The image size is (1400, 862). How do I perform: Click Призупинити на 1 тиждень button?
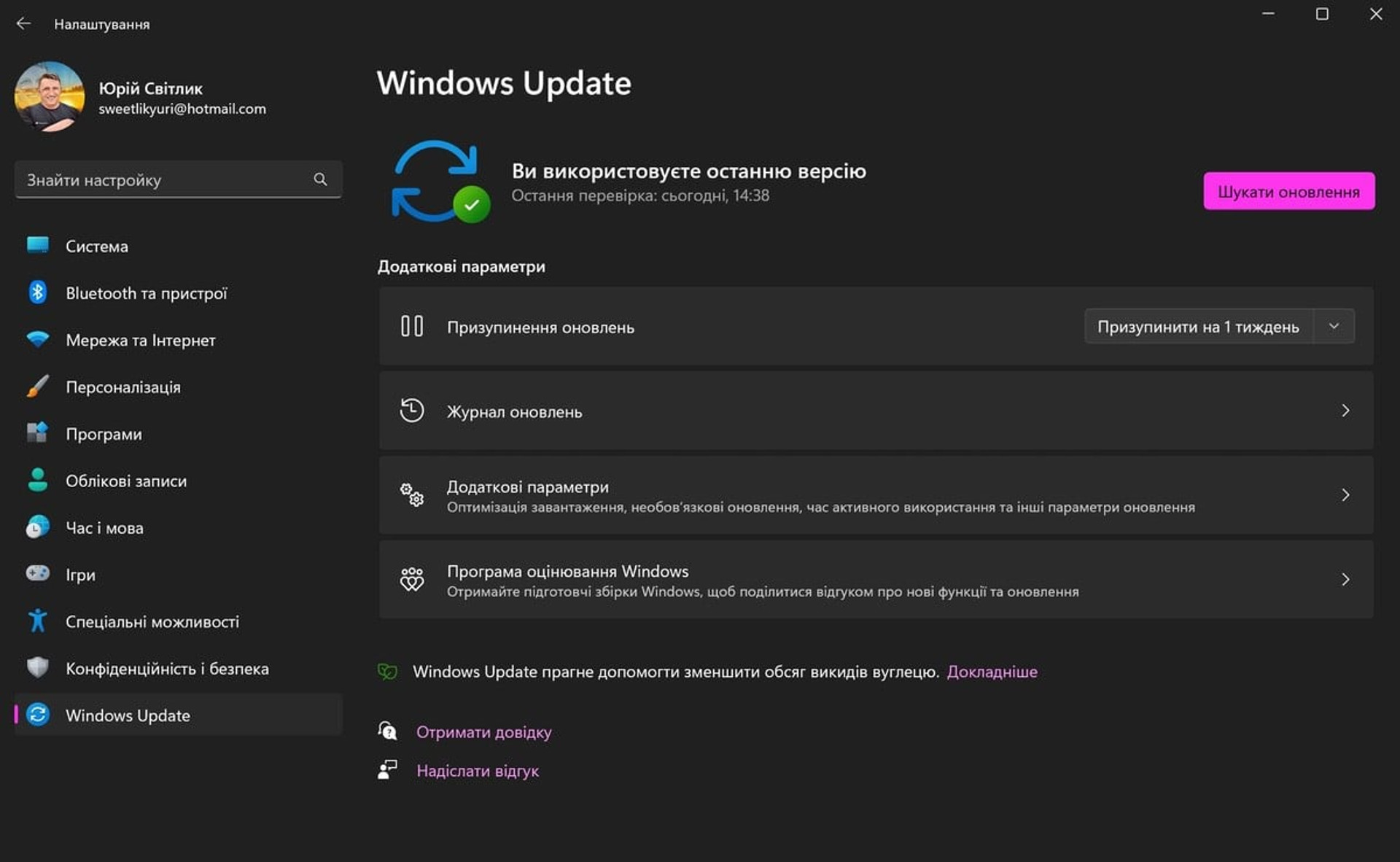click(1198, 326)
